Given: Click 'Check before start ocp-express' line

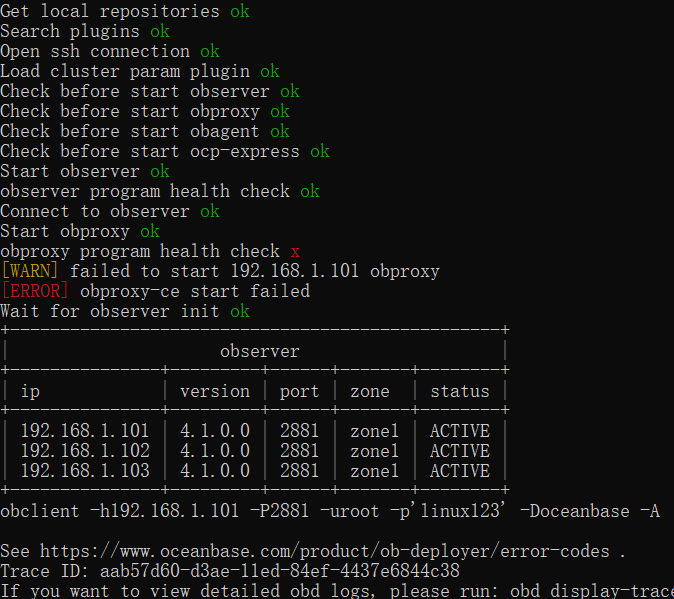Looking at the screenshot, I should 165,151.
